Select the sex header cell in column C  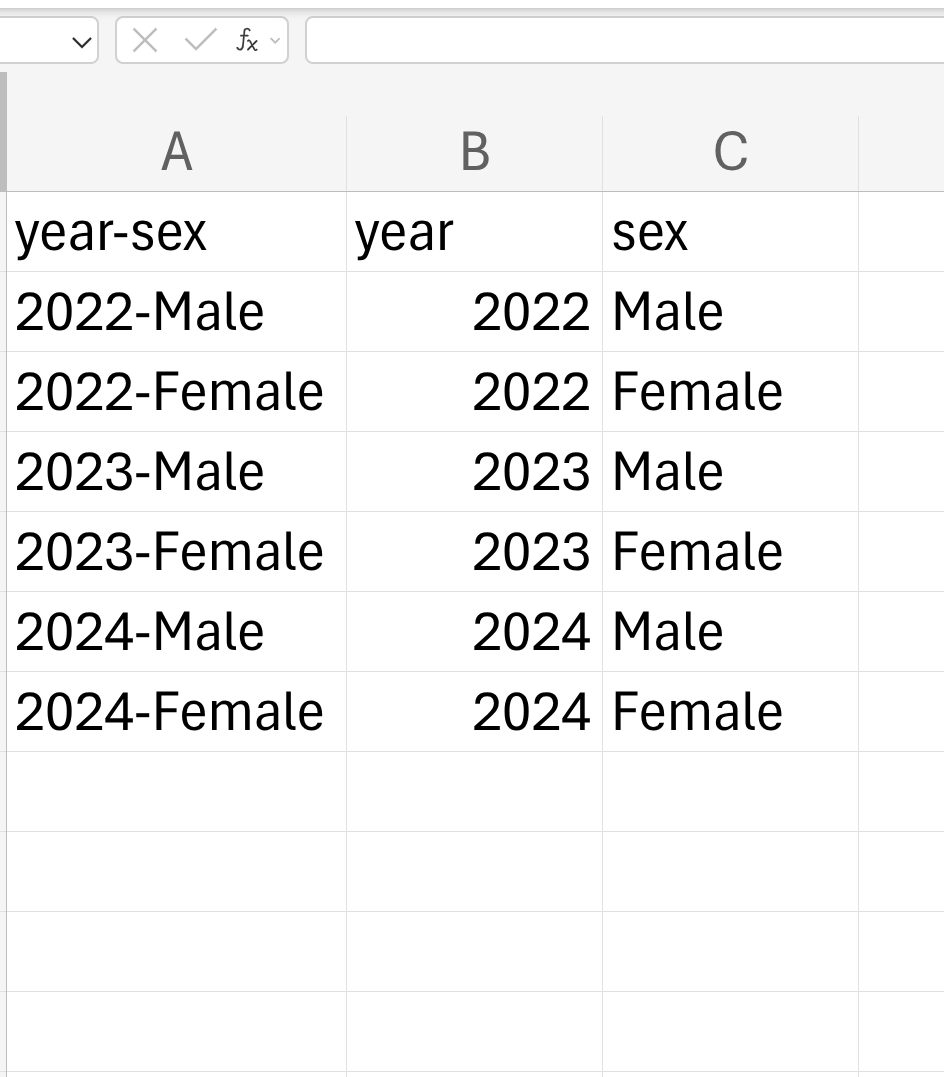(x=730, y=232)
